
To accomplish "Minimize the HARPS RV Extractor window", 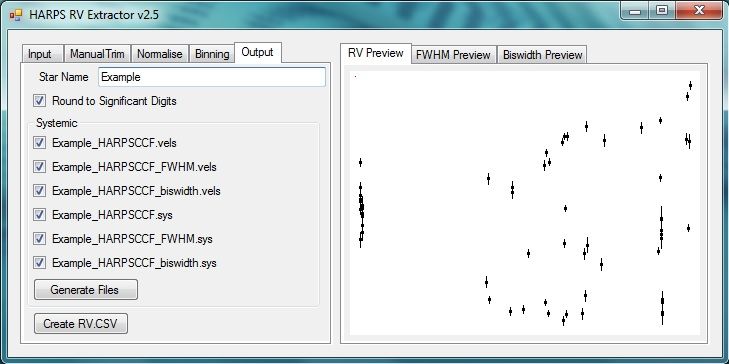I will click(x=635, y=11).
